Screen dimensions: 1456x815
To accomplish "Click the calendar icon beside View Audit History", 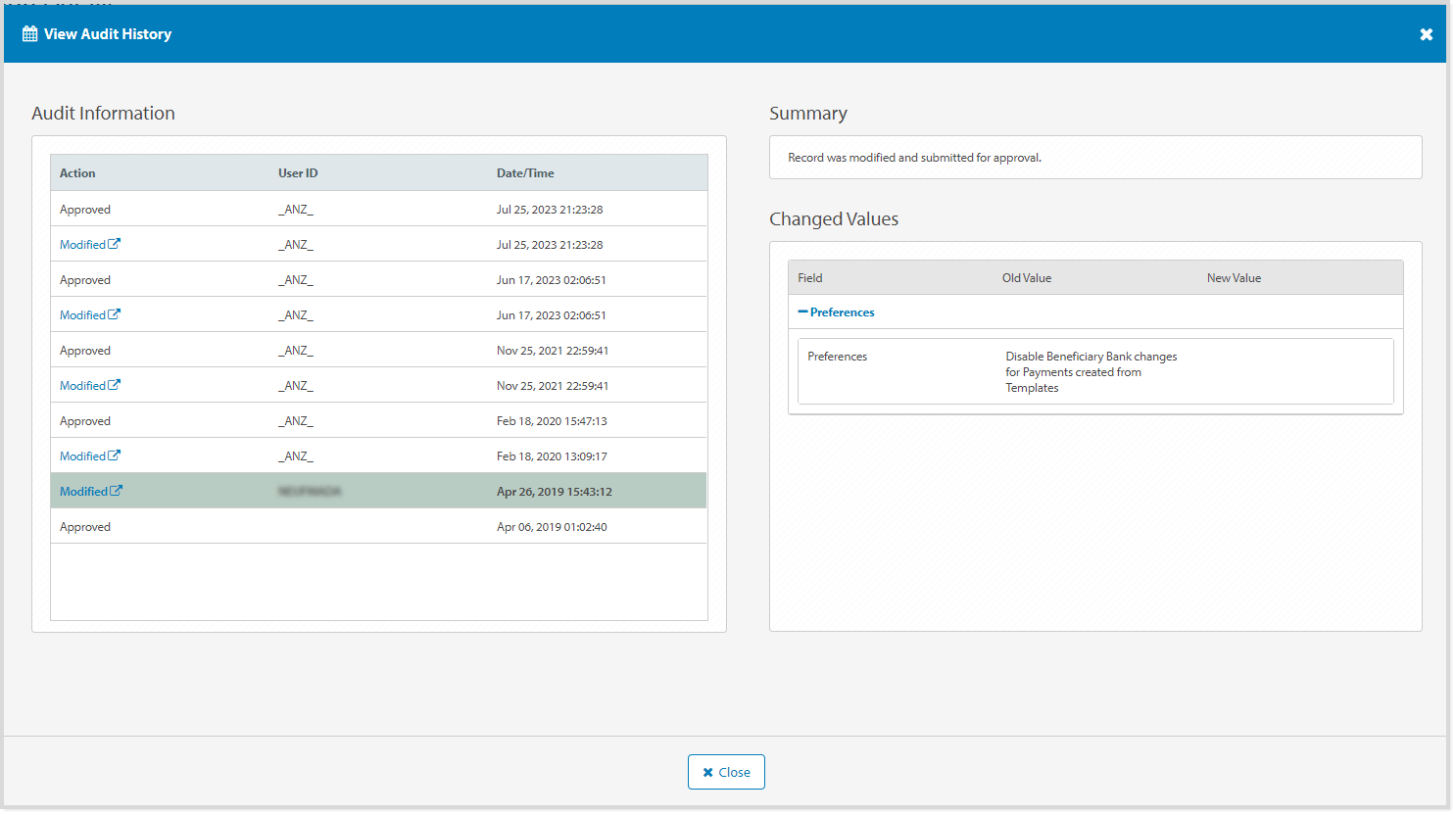I will click(x=30, y=34).
